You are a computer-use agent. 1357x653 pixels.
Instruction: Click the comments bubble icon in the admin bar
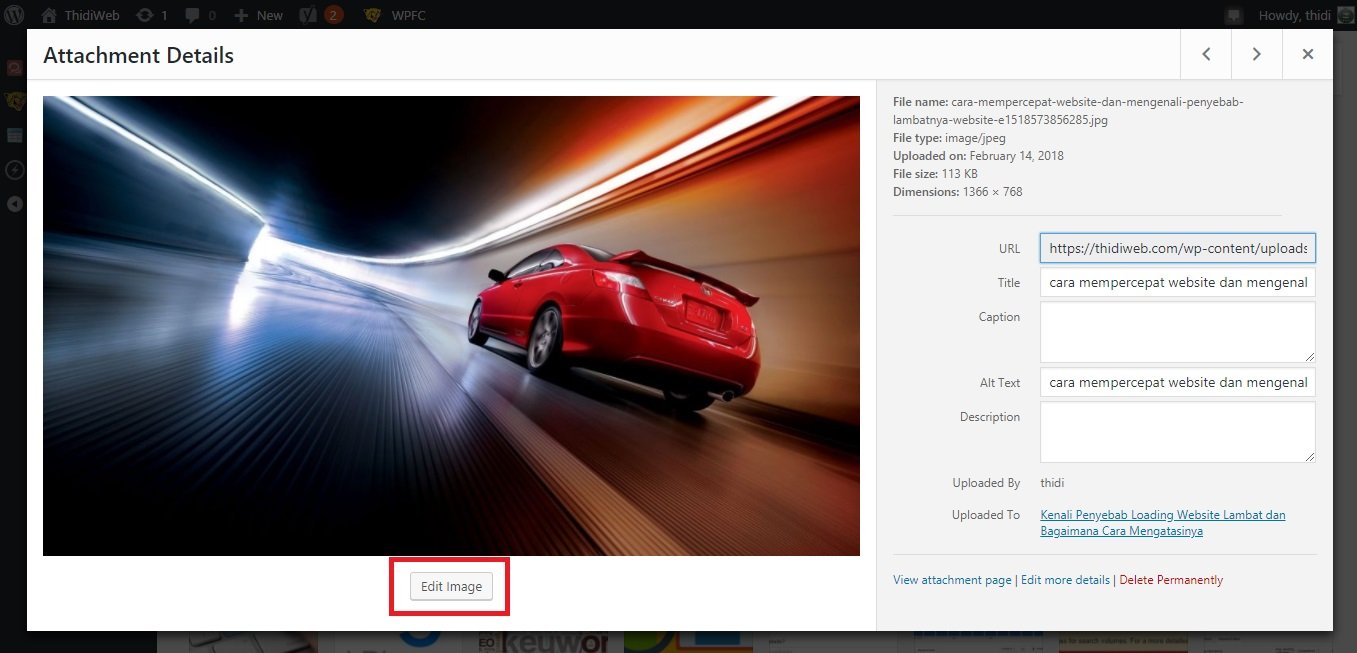click(193, 15)
